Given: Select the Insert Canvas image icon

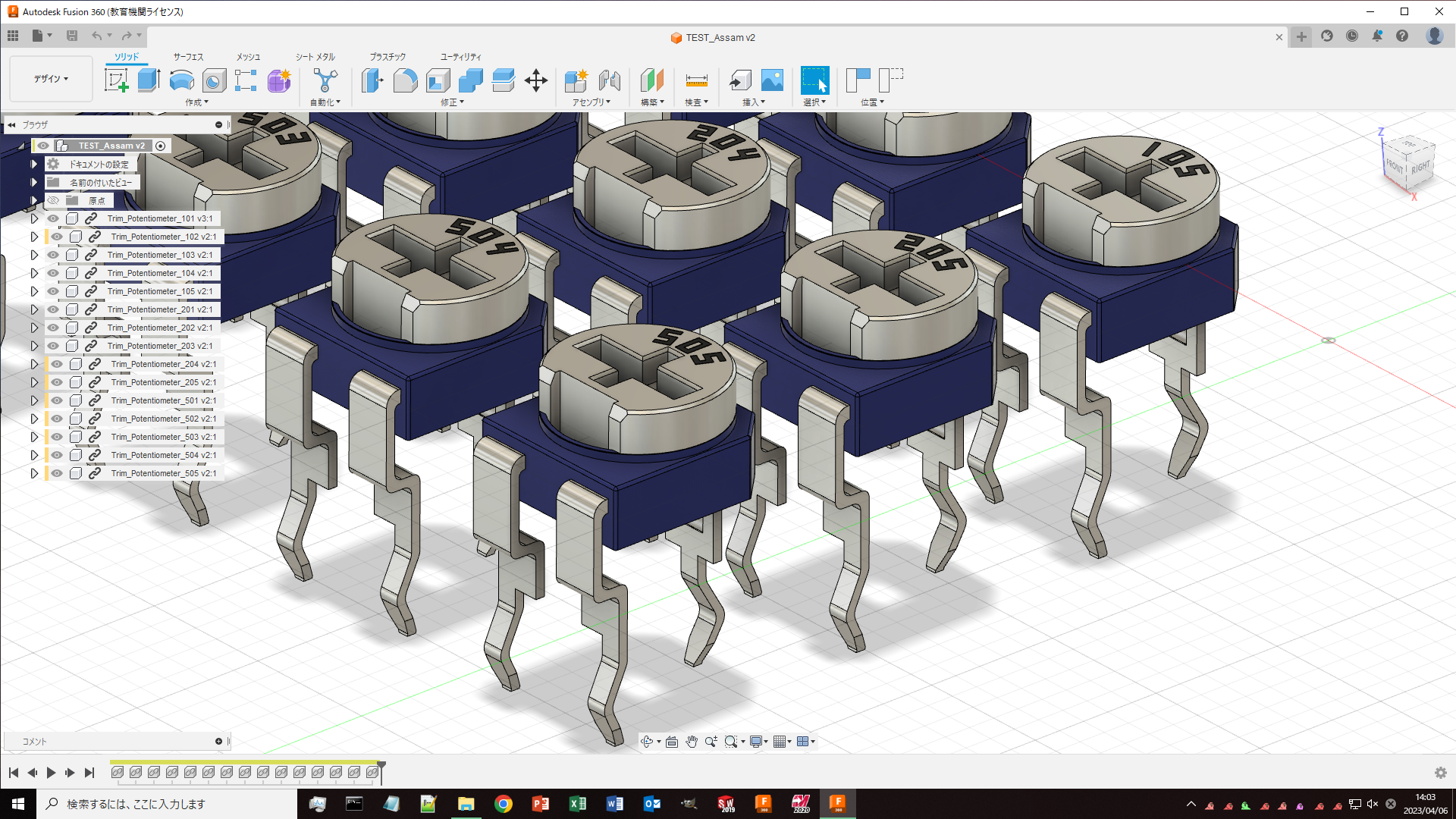Looking at the screenshot, I should (x=772, y=80).
